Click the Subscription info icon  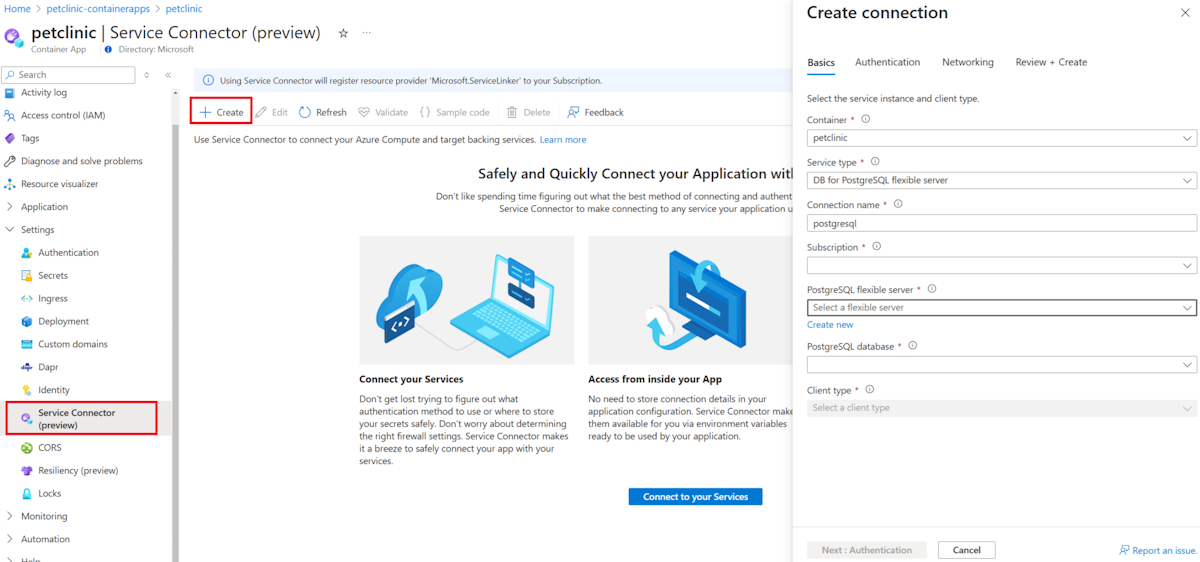coord(877,246)
